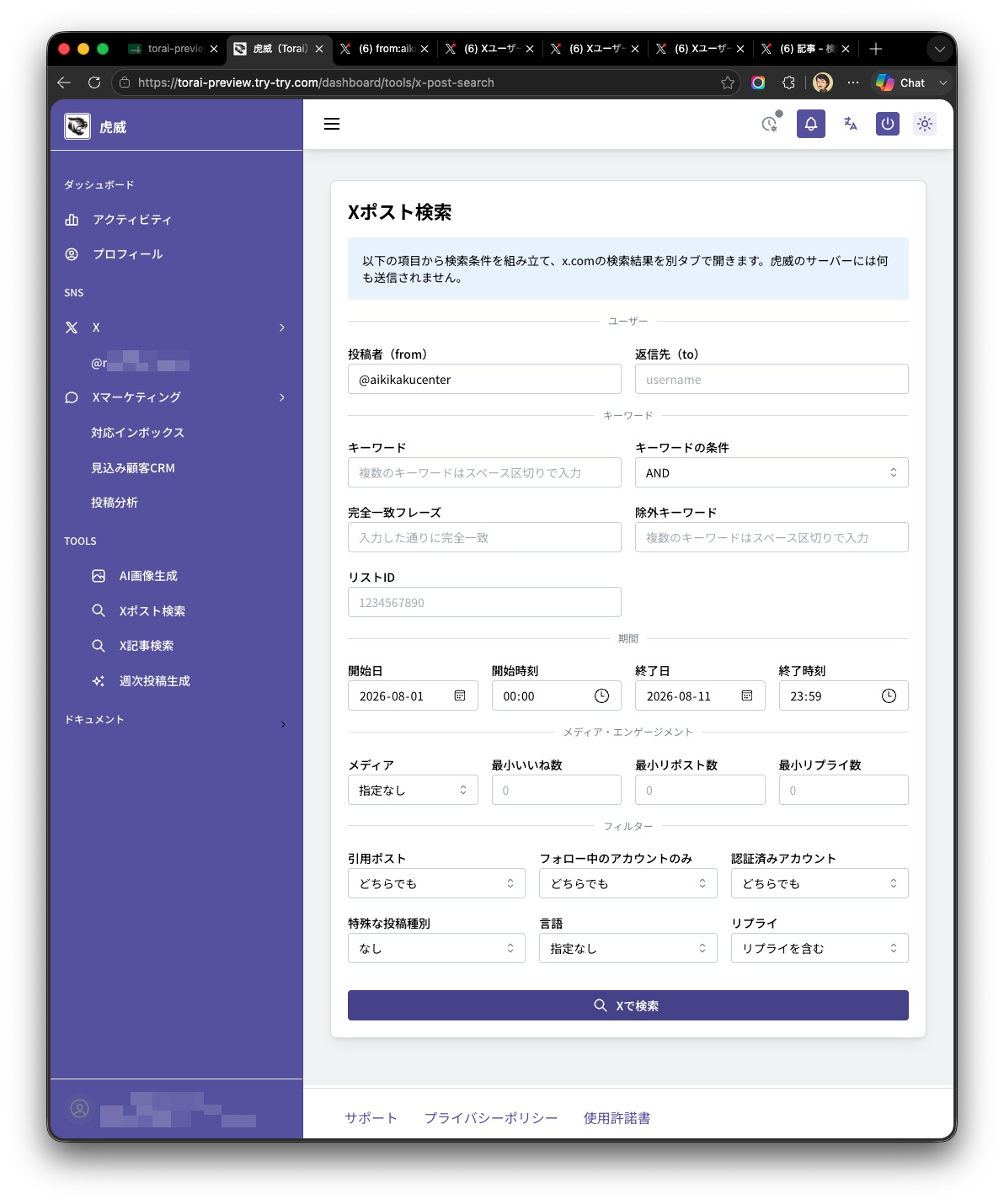Open the メディア dropdown
The width and height of the screenshot is (1004, 1204).
coord(413,790)
